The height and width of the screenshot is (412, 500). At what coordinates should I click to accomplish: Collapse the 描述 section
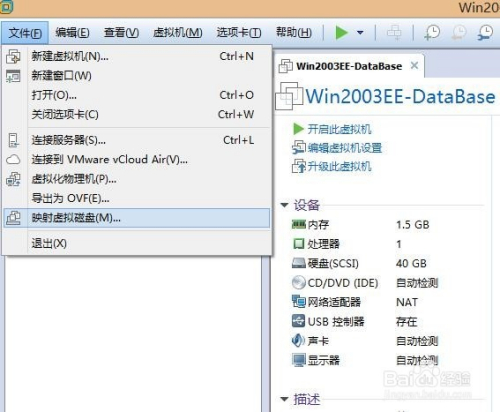click(x=284, y=399)
